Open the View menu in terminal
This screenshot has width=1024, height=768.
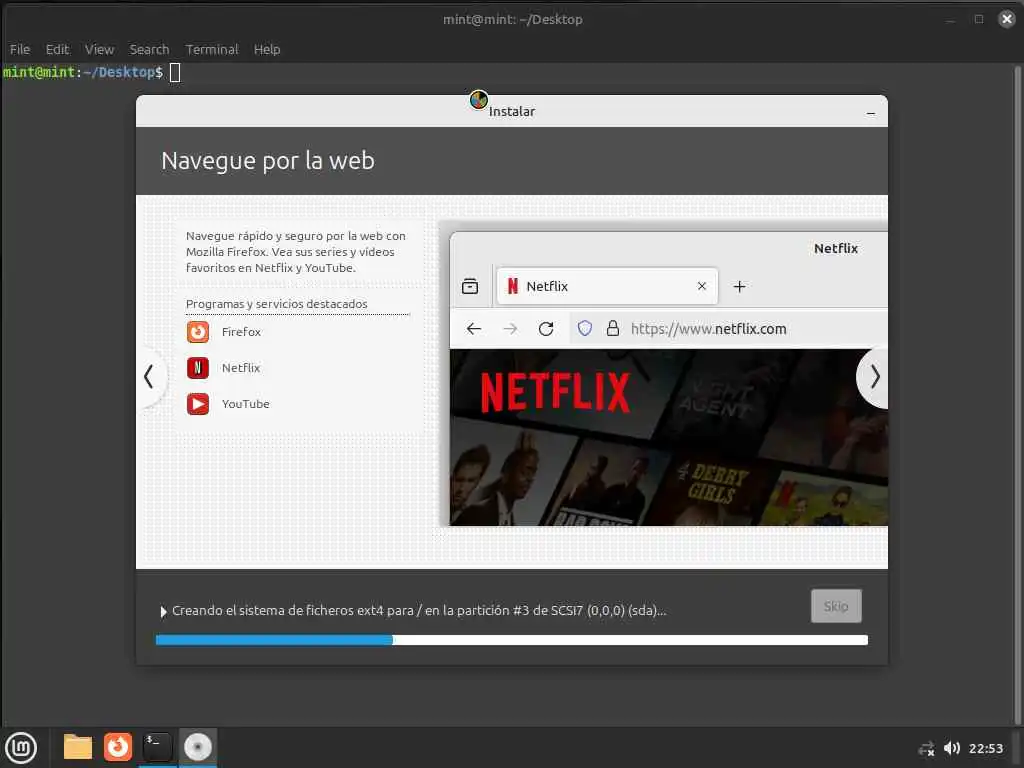coord(99,50)
